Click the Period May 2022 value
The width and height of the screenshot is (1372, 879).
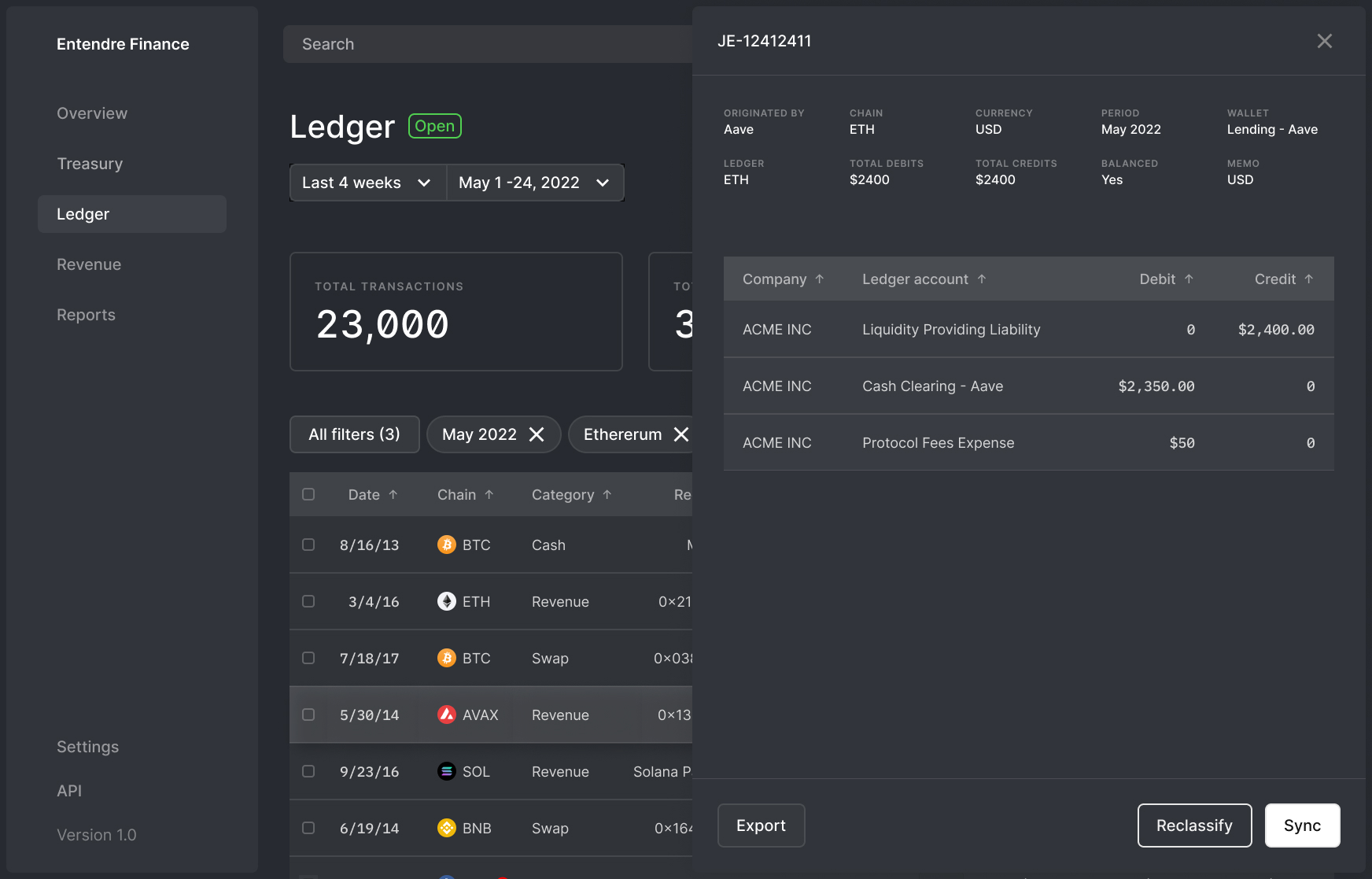click(1130, 129)
